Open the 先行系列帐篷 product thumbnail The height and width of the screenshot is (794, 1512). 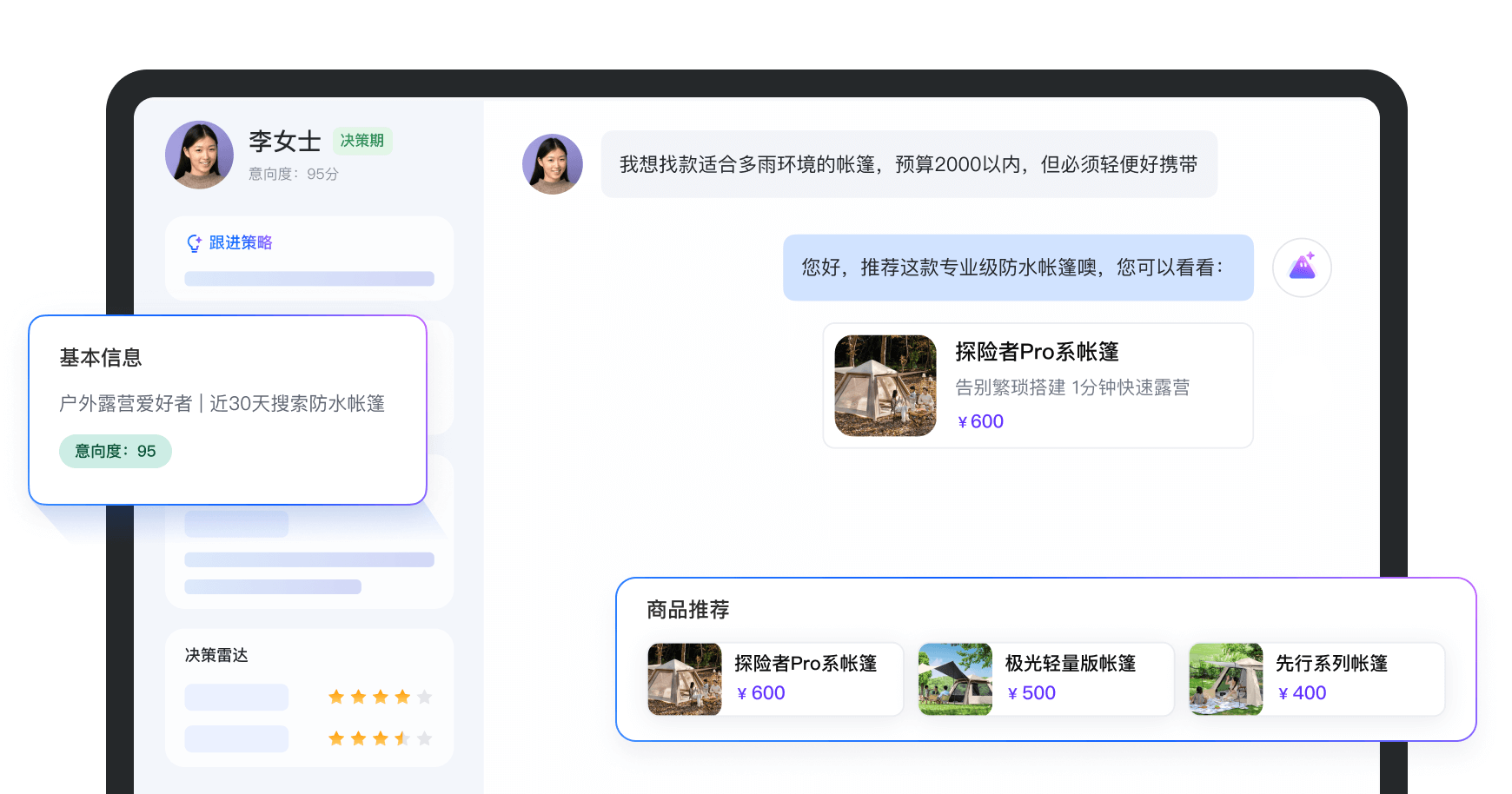tap(1226, 679)
